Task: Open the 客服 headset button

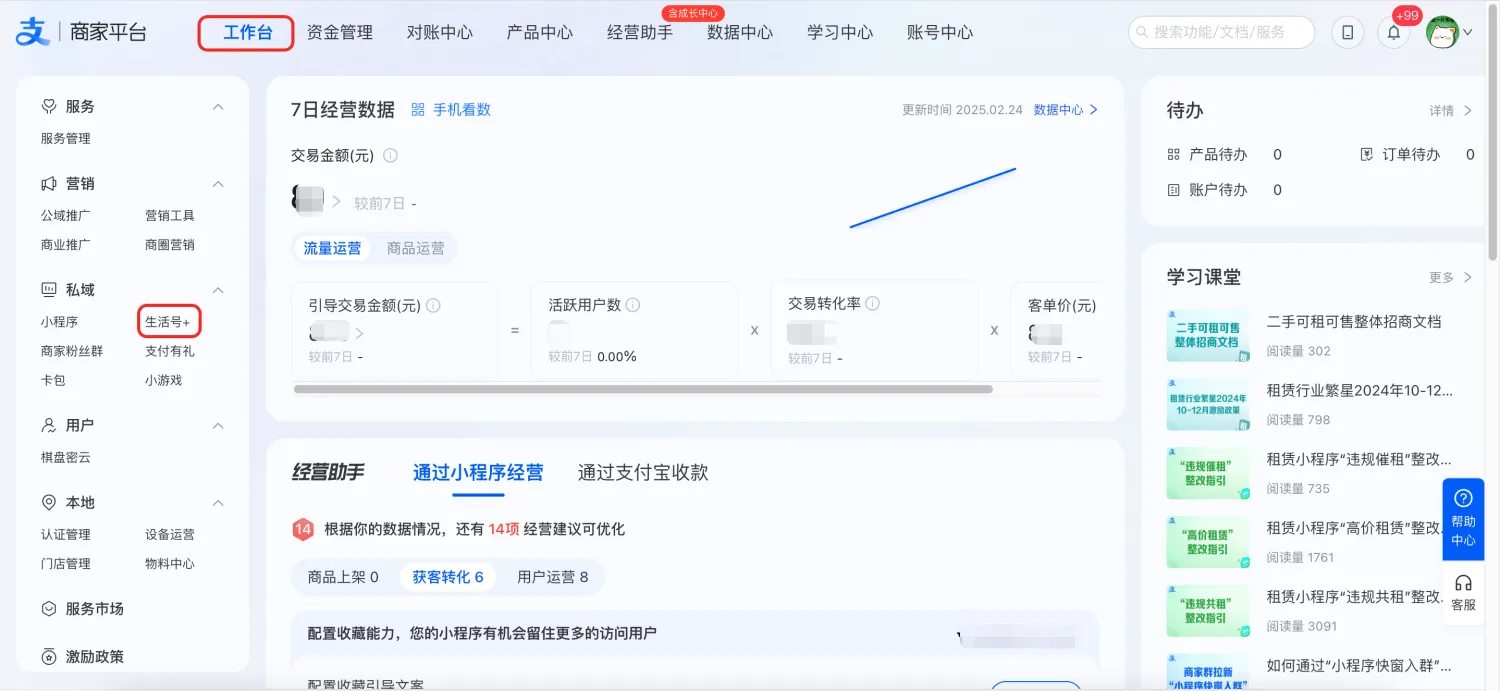Action: pyautogui.click(x=1463, y=593)
